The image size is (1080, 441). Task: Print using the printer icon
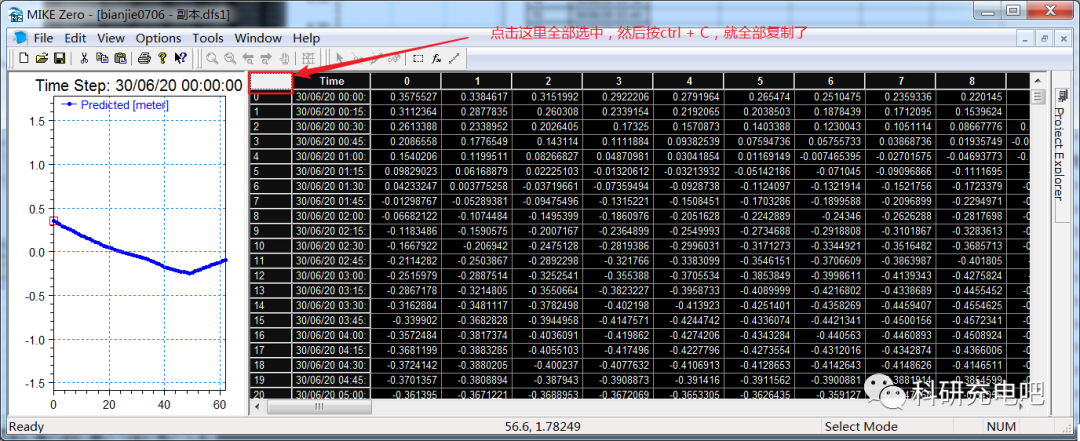coord(144,59)
